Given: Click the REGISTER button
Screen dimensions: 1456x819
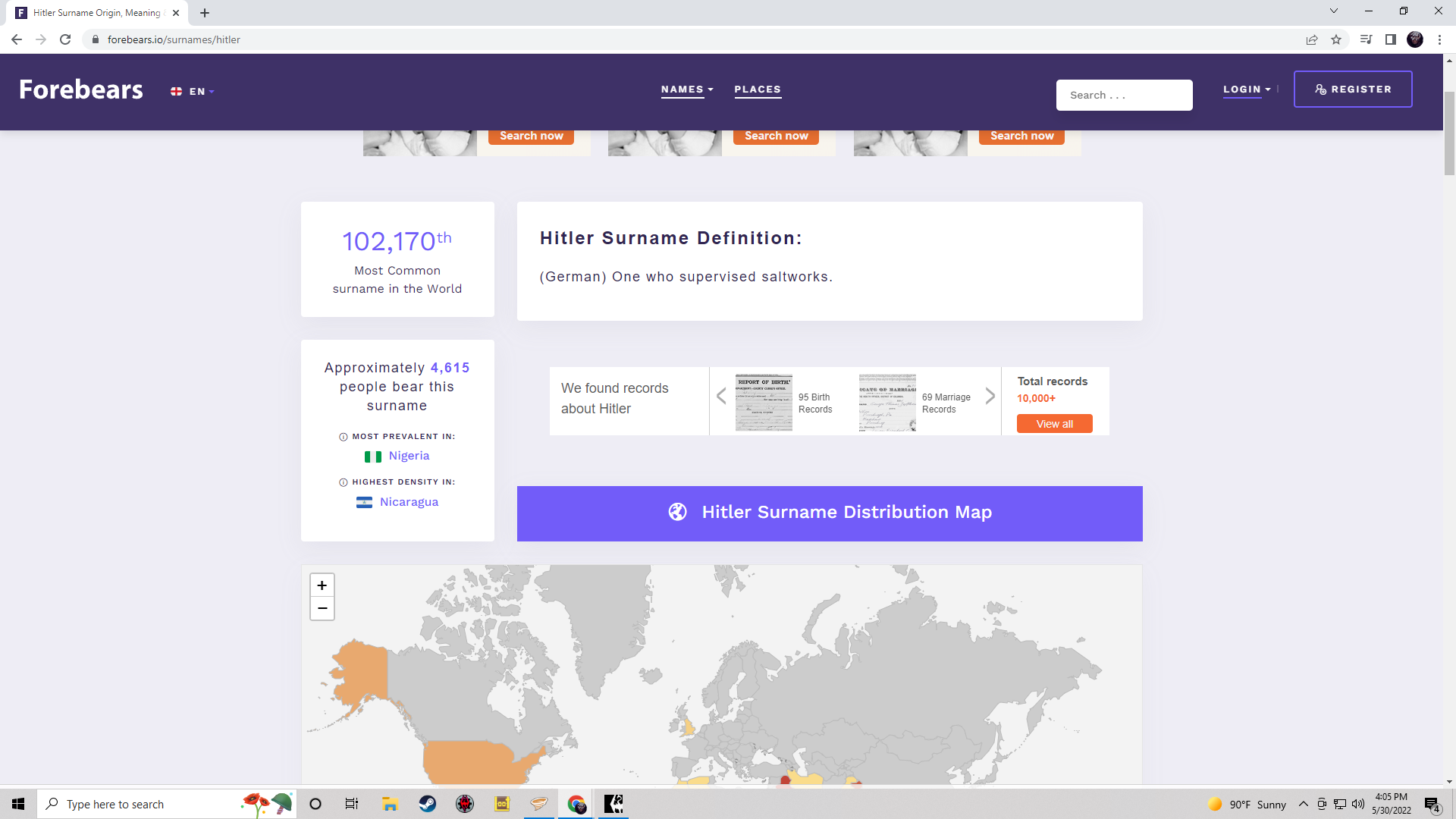Looking at the screenshot, I should pyautogui.click(x=1353, y=89).
